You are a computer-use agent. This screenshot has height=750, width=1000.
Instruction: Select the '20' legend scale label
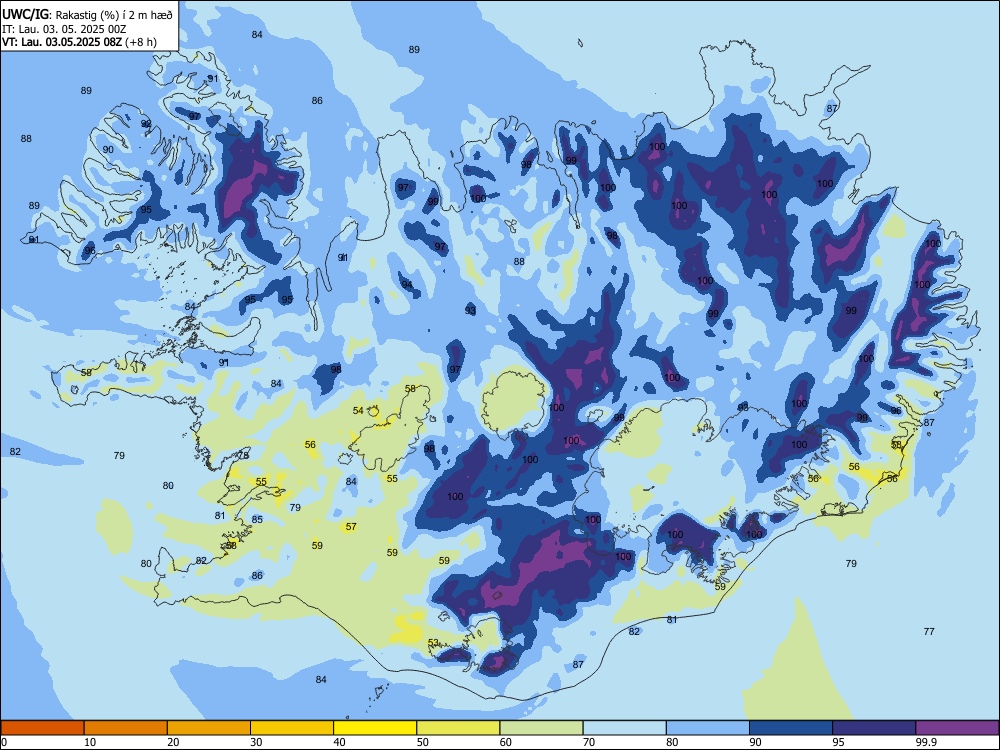coord(173,742)
